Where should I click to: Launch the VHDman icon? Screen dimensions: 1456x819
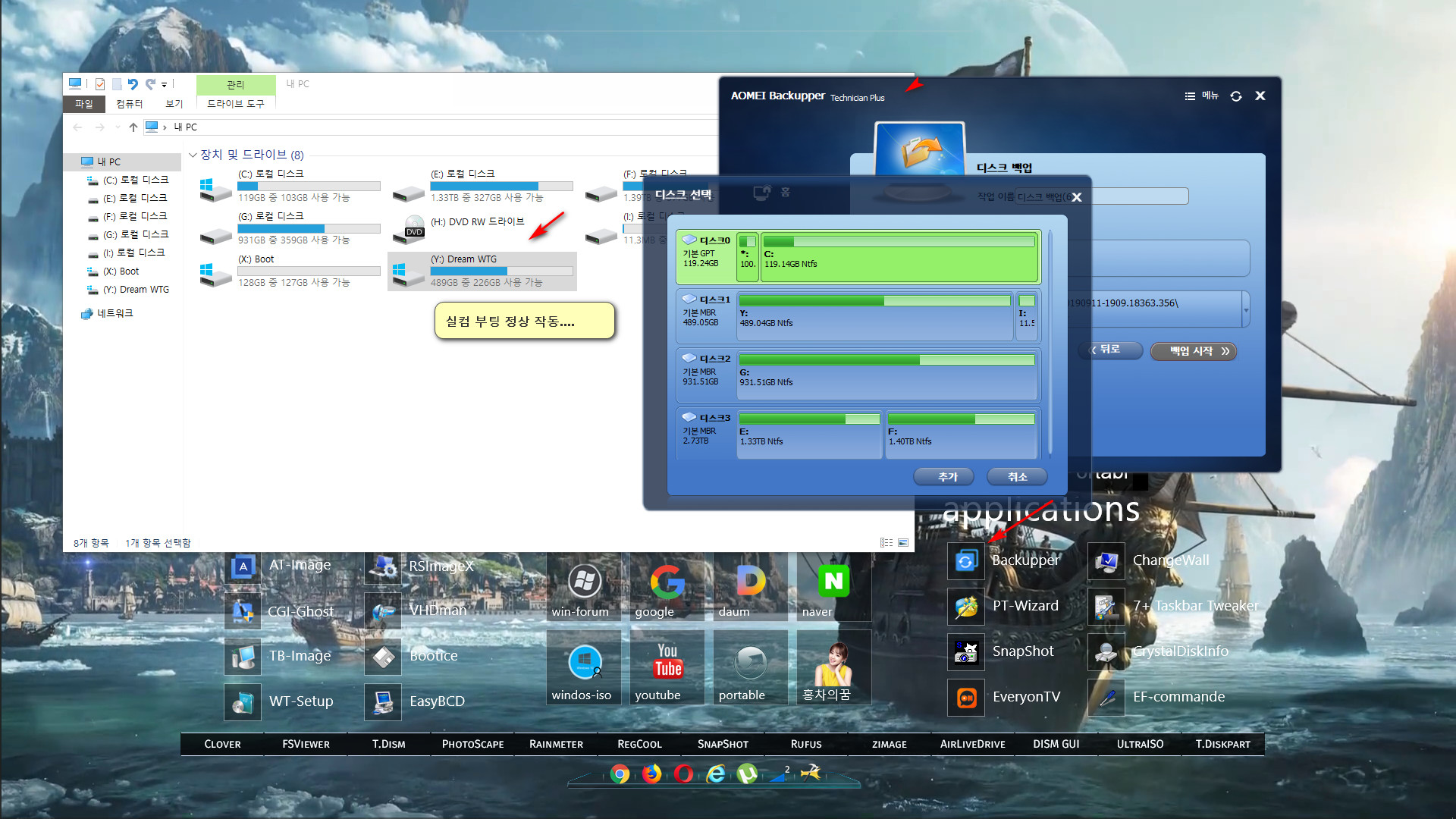point(383,611)
